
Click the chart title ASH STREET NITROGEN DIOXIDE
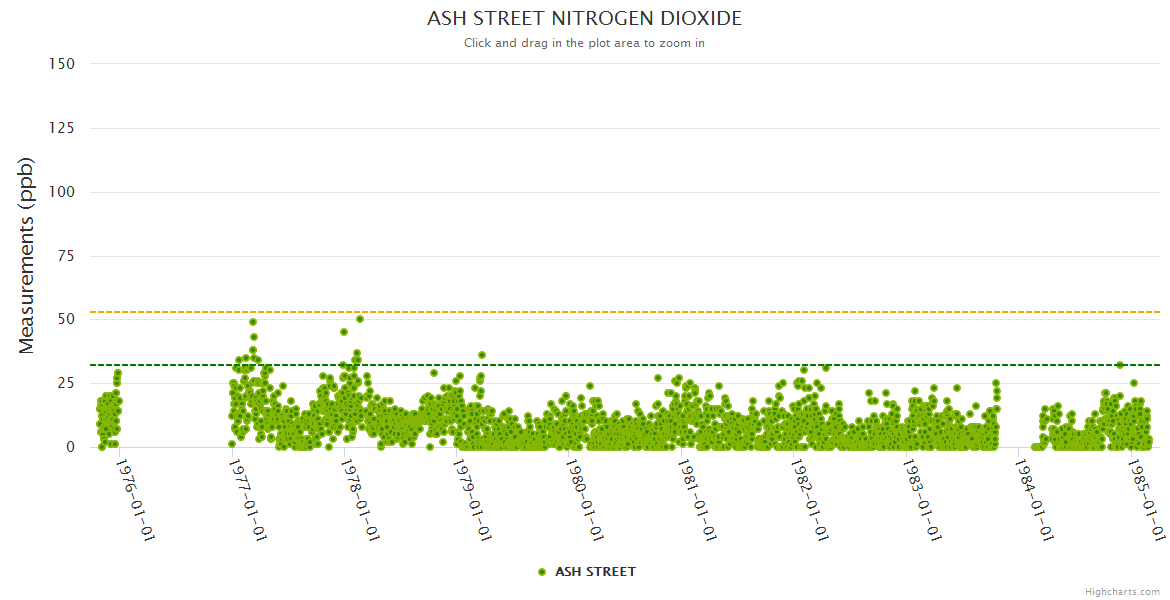coord(584,19)
